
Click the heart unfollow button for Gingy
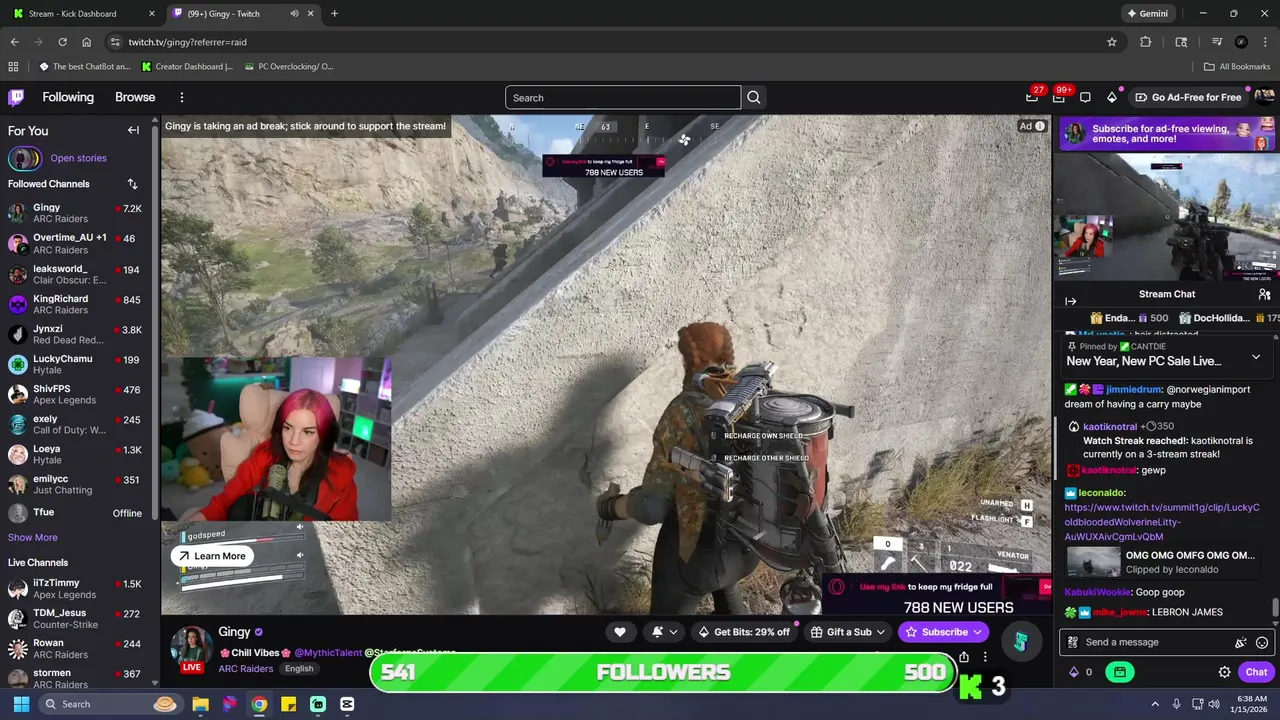coord(620,632)
